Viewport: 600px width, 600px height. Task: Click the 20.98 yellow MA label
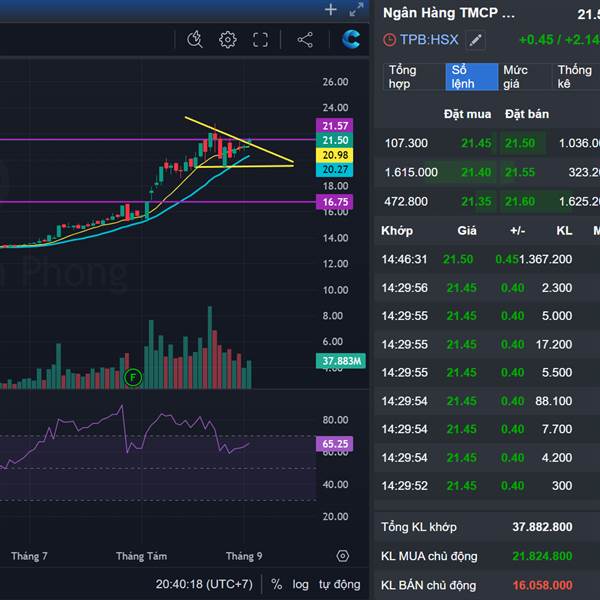(x=335, y=155)
